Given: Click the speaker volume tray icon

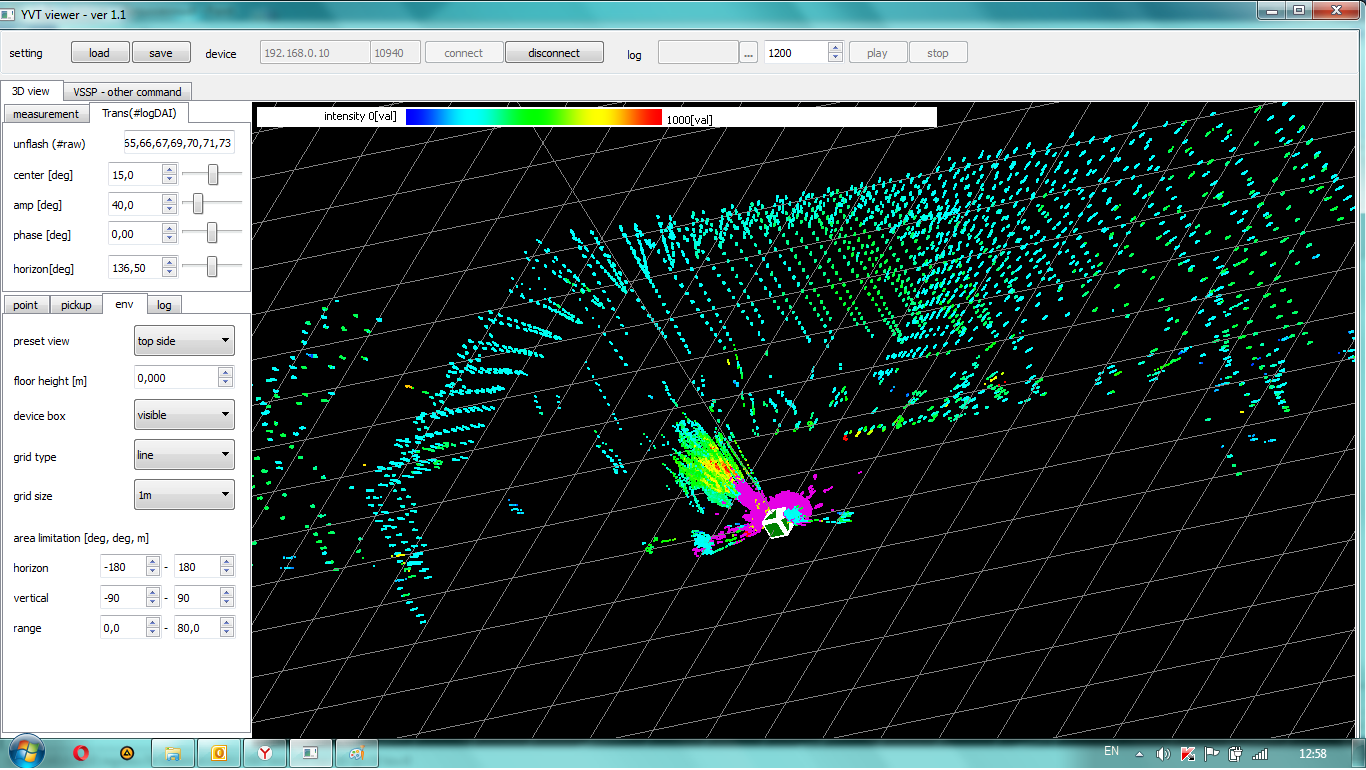Looking at the screenshot, I should tap(1163, 753).
